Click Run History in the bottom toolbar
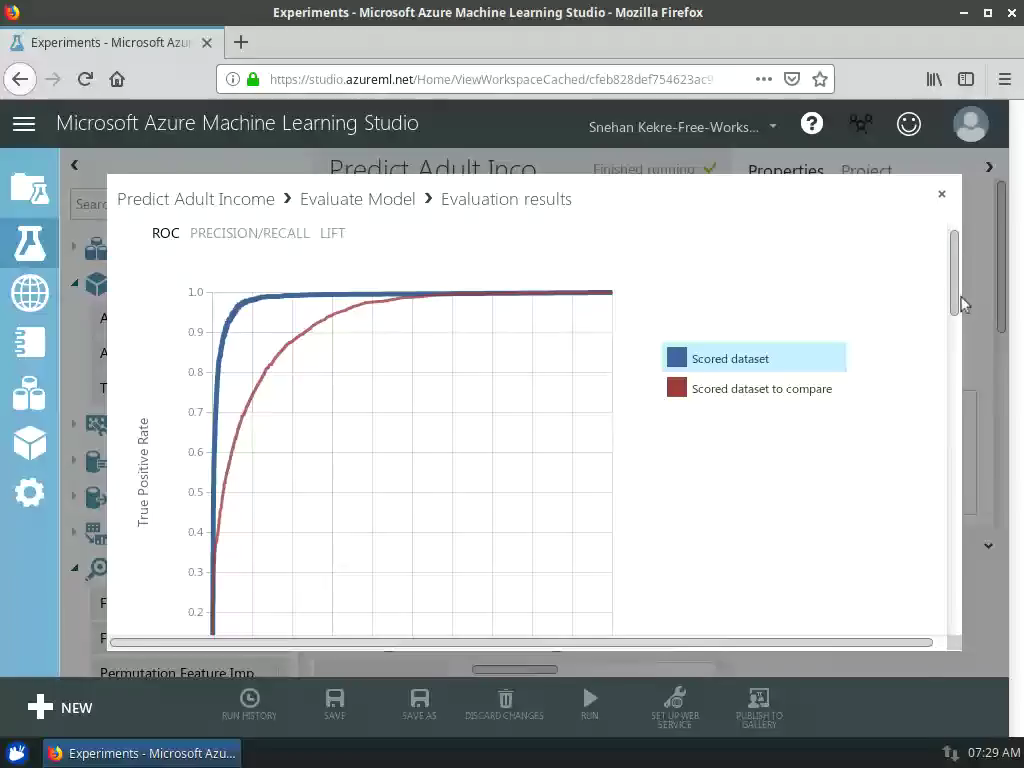The height and width of the screenshot is (768, 1024). 249,705
